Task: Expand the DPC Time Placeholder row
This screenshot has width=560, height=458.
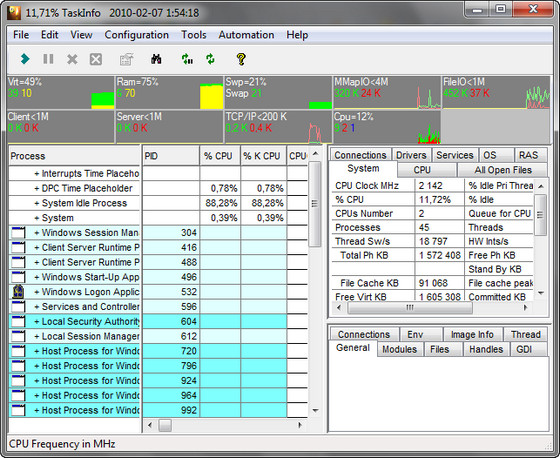Action: pos(37,188)
